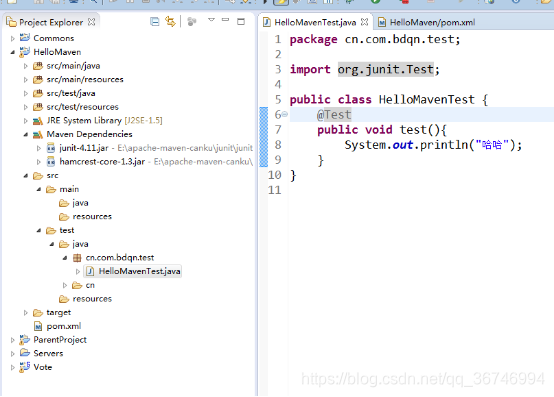
Task: Click src/main/java package folder icon
Action: [38, 66]
